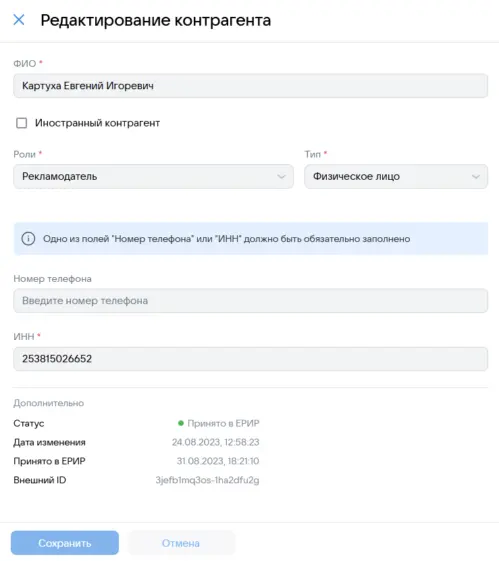Close the counterparty editing dialog with X
This screenshot has height=561, width=499.
click(x=19, y=20)
